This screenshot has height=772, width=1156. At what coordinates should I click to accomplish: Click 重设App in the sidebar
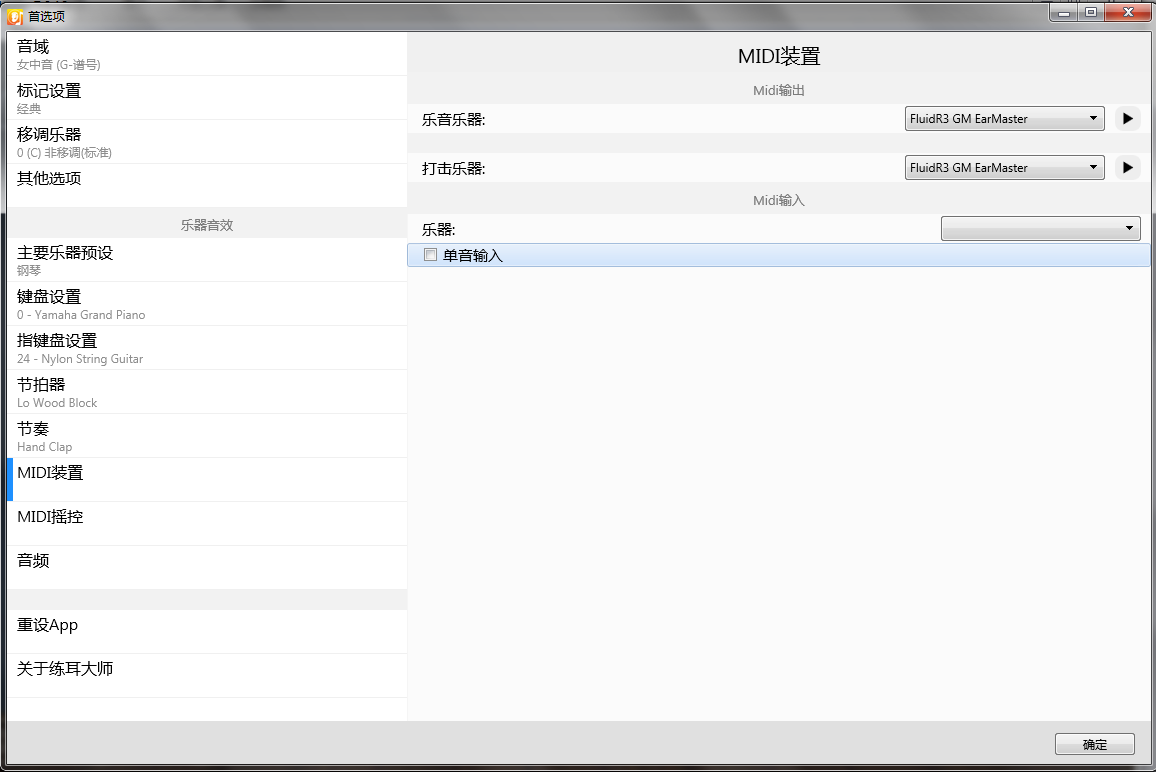[206, 626]
